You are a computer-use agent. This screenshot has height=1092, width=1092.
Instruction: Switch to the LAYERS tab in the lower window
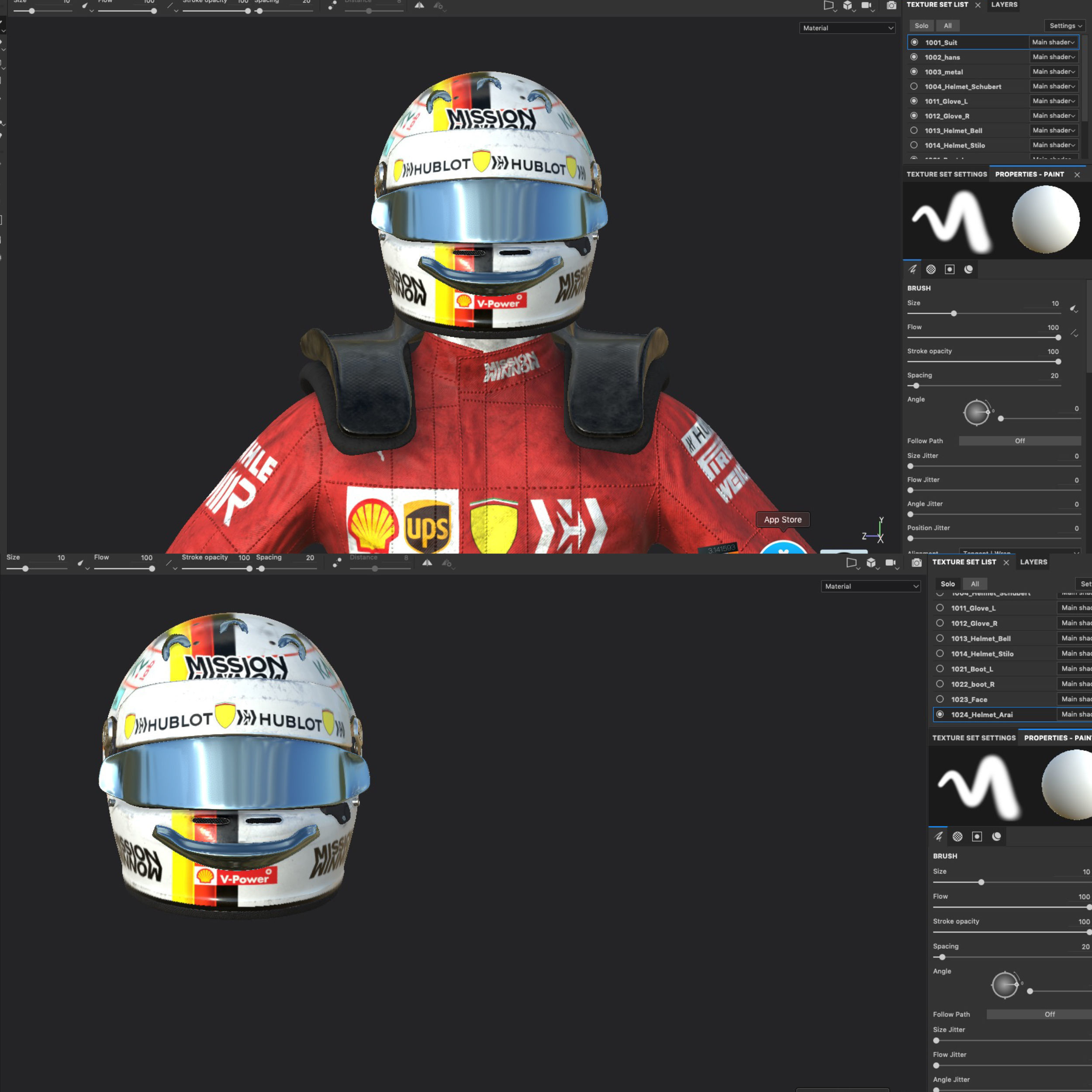click(x=1033, y=562)
